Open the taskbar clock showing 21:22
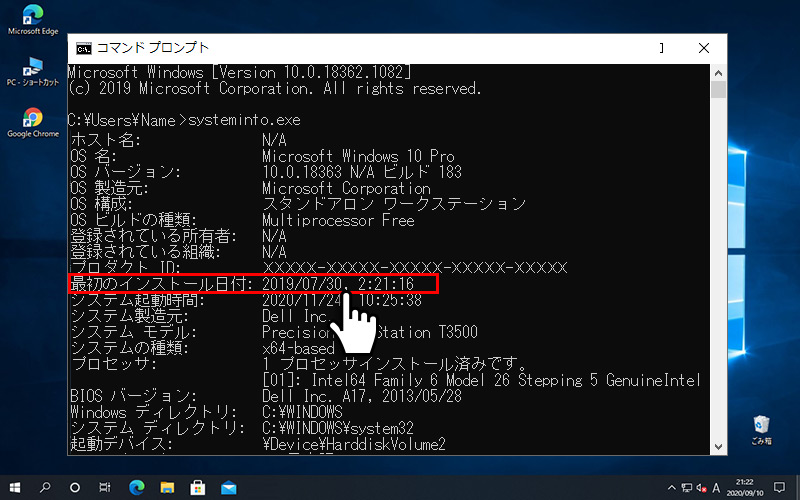The width and height of the screenshot is (800, 500). 744,487
